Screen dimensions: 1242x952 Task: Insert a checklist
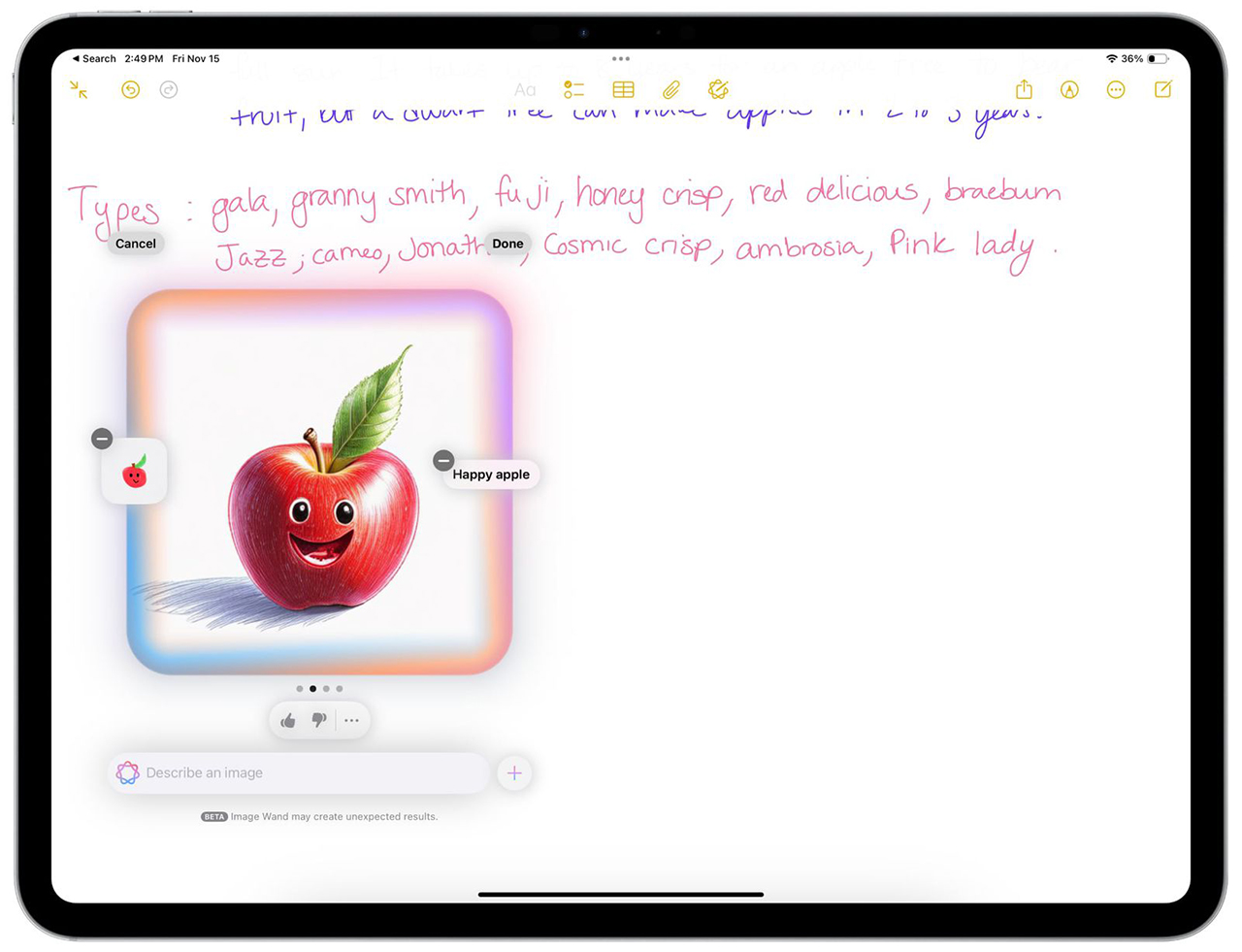pos(573,89)
